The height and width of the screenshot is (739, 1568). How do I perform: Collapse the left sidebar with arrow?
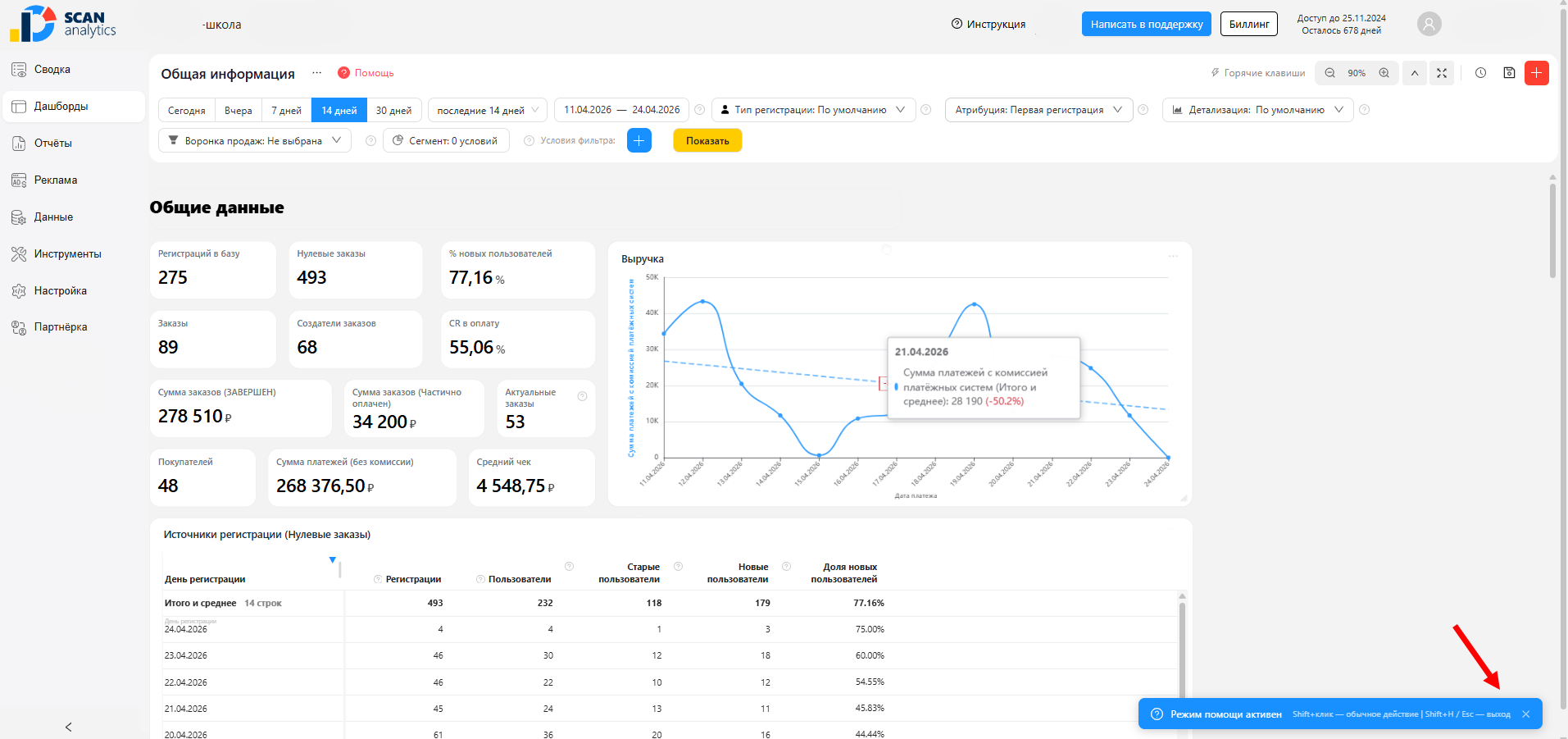click(68, 727)
